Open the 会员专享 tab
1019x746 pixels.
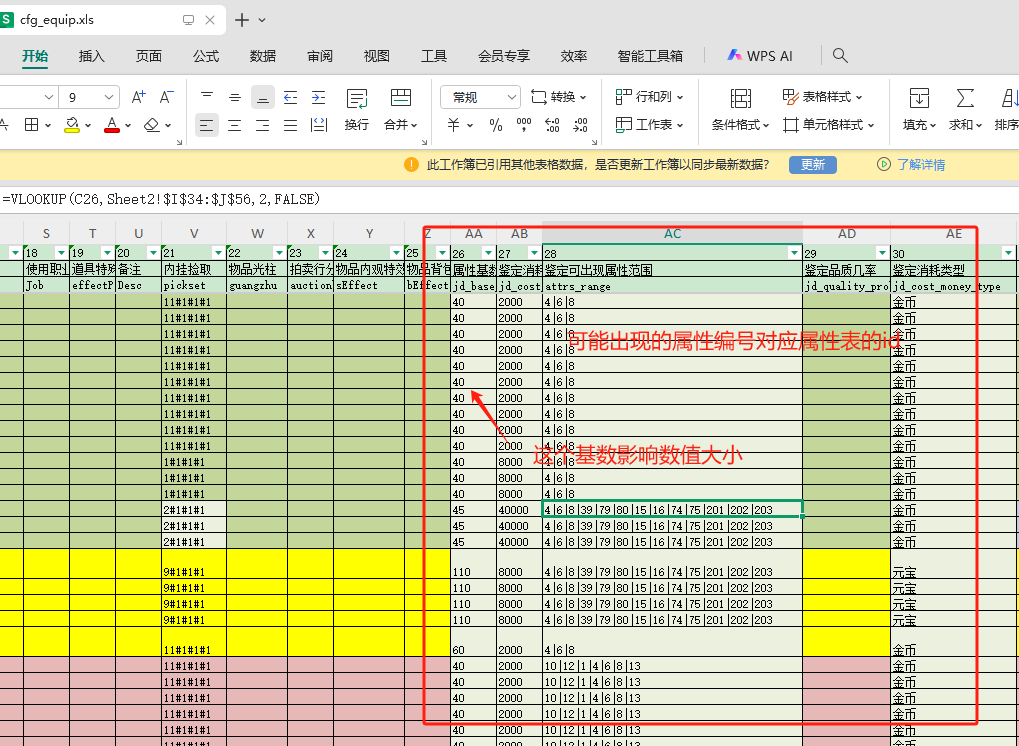pyautogui.click(x=504, y=56)
